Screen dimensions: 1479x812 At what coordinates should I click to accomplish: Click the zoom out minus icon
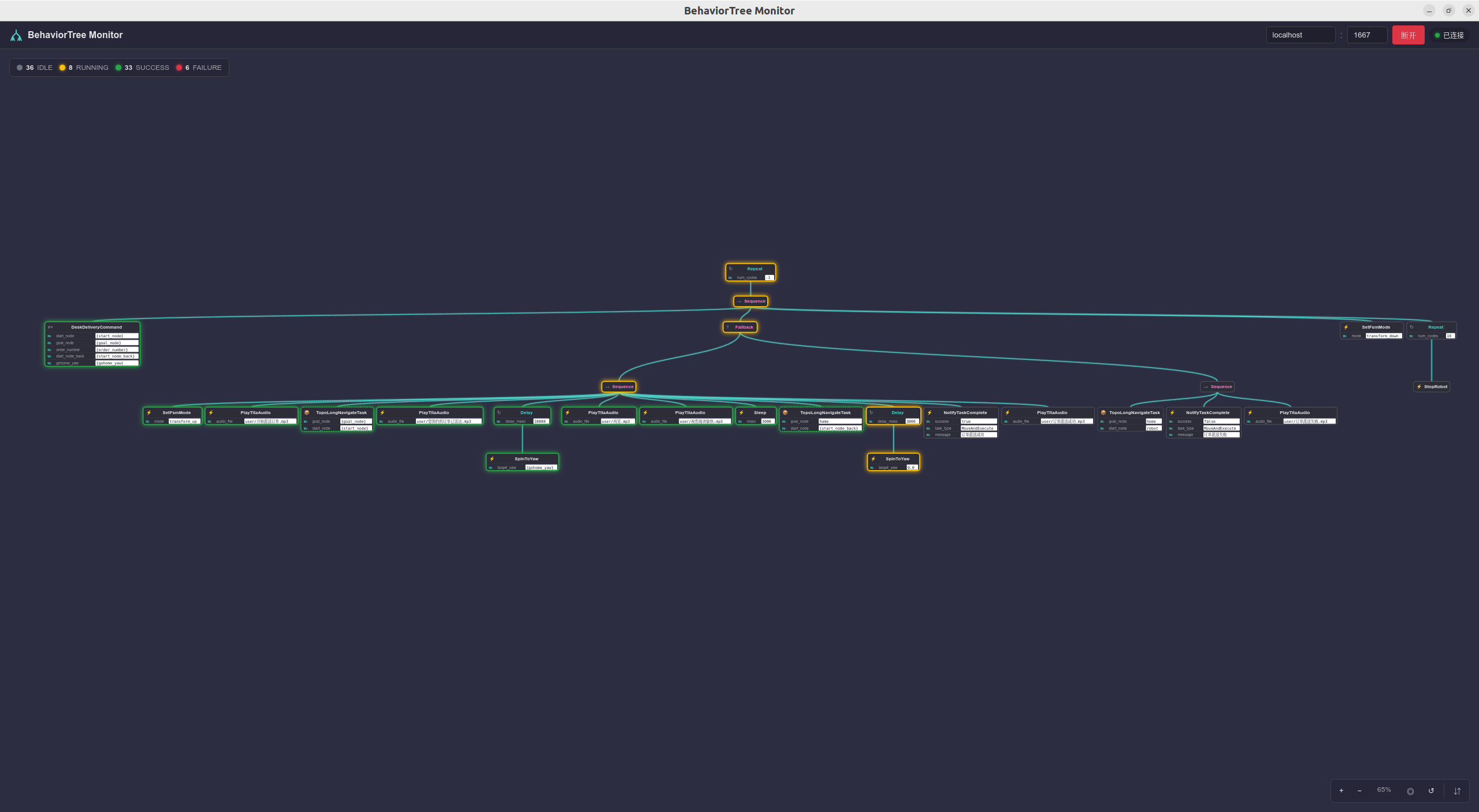point(1359,791)
